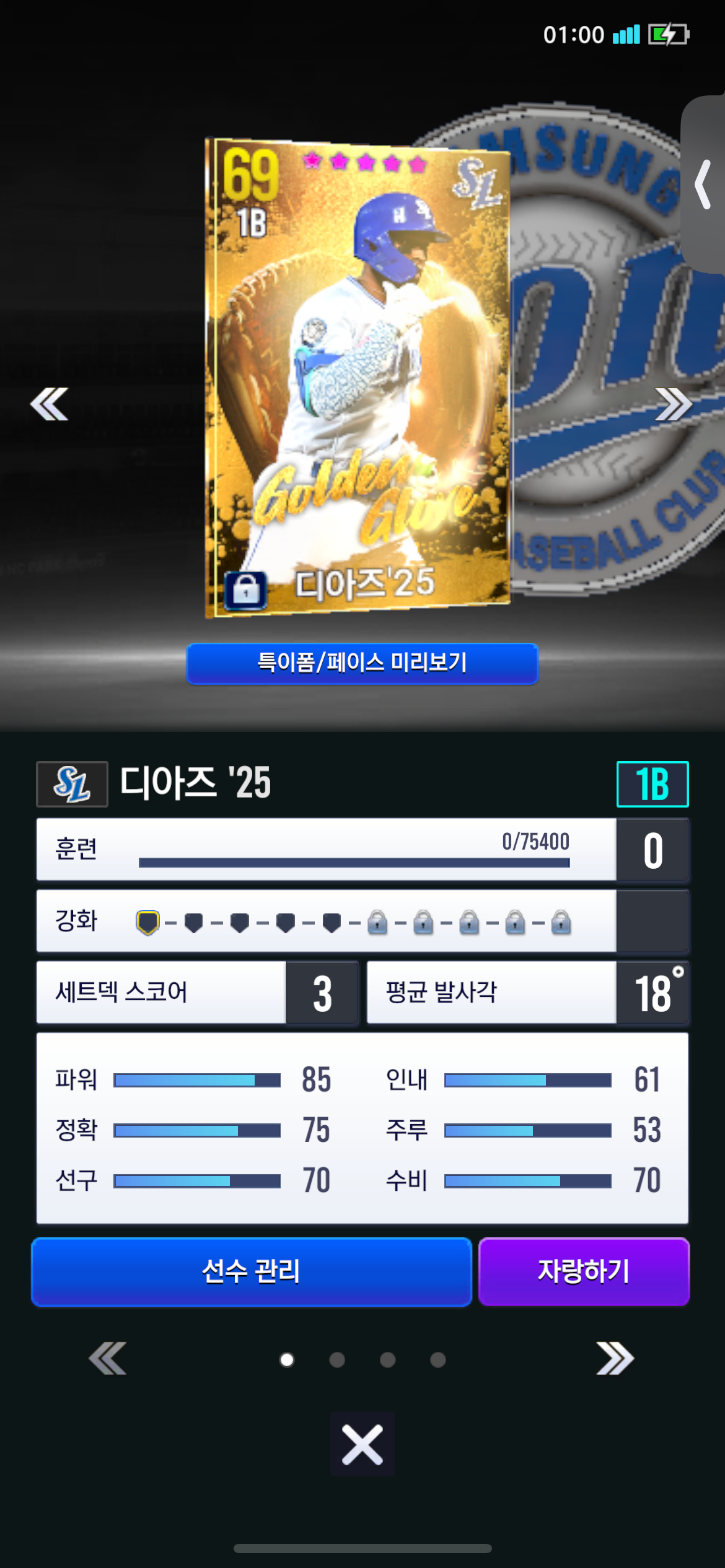
Task: Select the second 강화 shield slot
Action: (193, 923)
